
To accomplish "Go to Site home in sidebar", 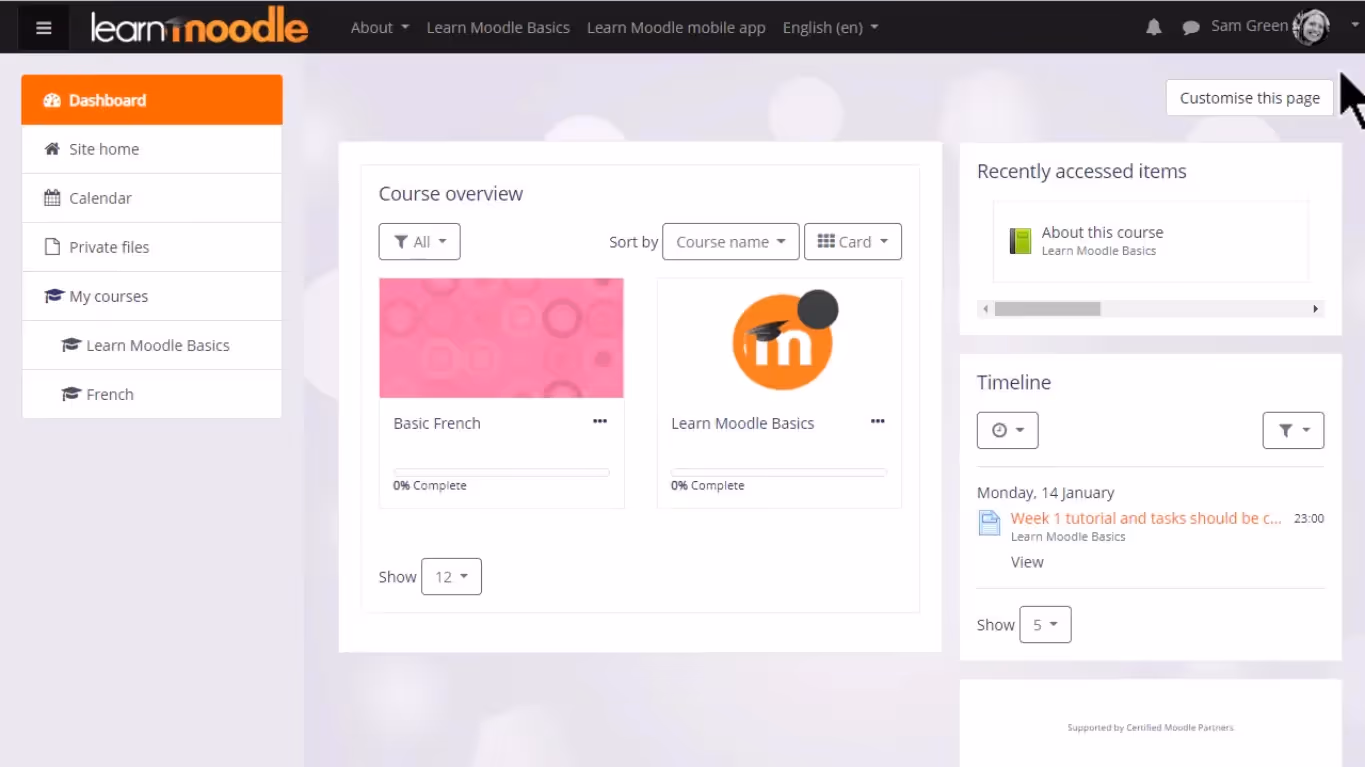I will [152, 149].
